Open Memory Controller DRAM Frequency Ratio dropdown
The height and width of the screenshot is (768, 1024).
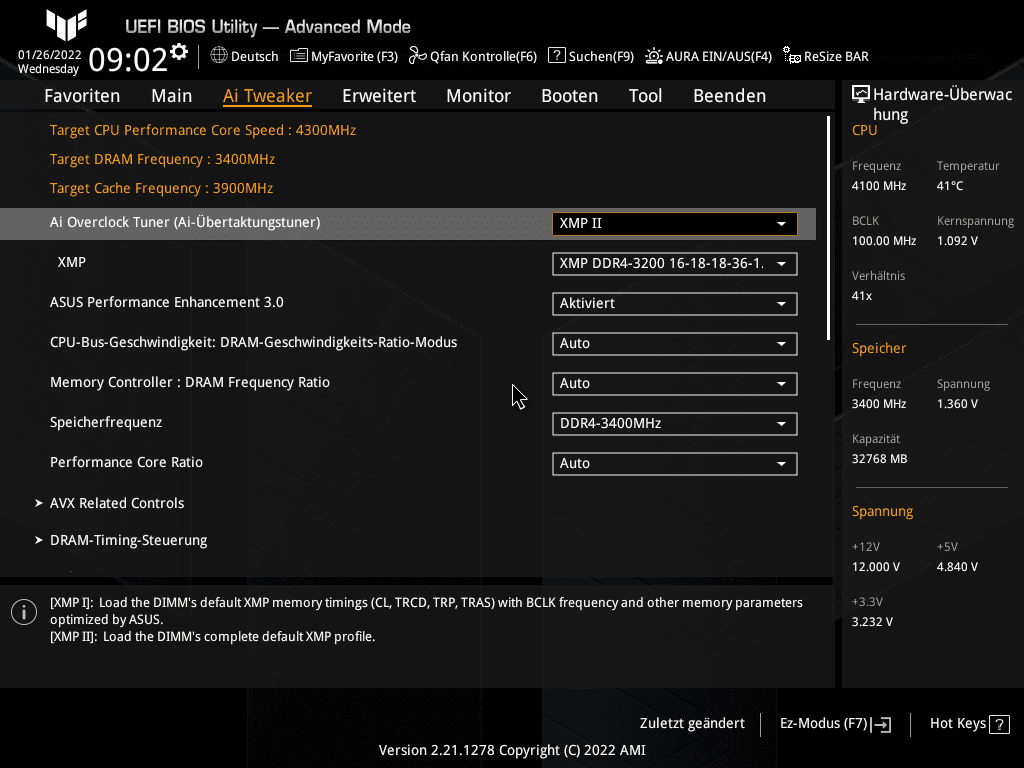pyautogui.click(x=675, y=383)
